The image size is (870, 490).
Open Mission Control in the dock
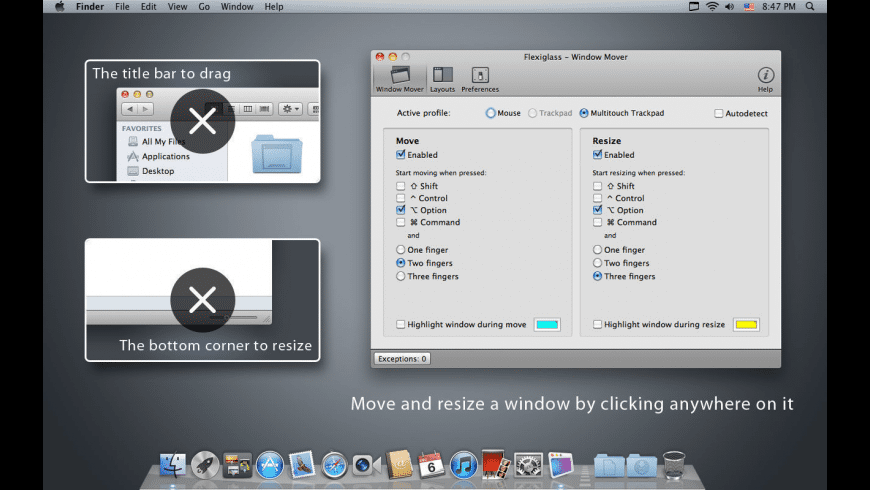(x=237, y=464)
